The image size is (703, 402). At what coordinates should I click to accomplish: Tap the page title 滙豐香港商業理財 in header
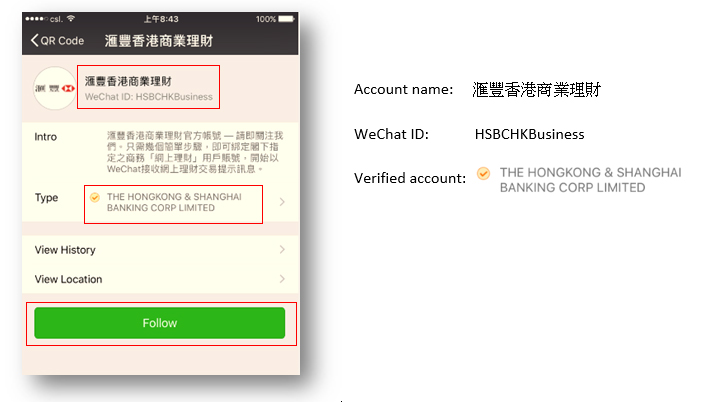click(159, 41)
